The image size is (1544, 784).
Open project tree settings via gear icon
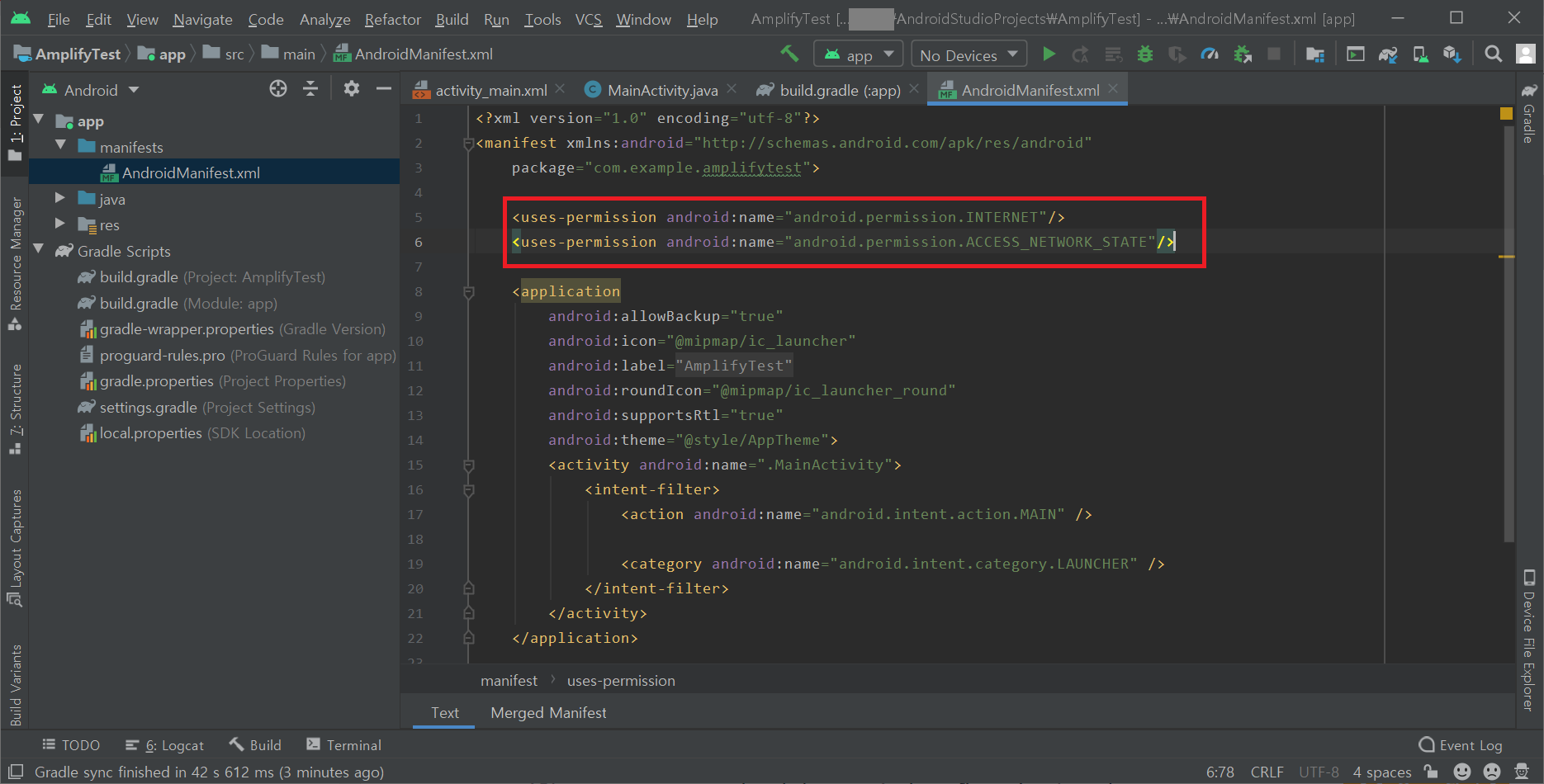pos(352,88)
